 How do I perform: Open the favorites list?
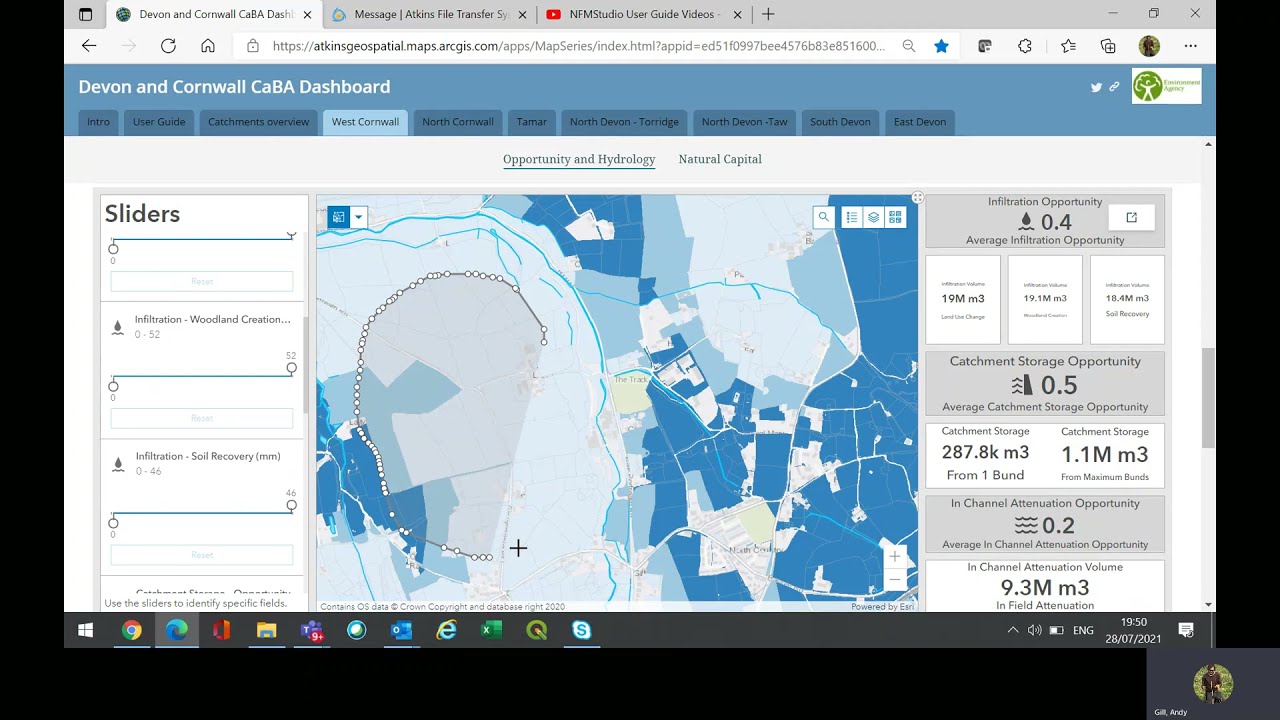(x=1068, y=46)
